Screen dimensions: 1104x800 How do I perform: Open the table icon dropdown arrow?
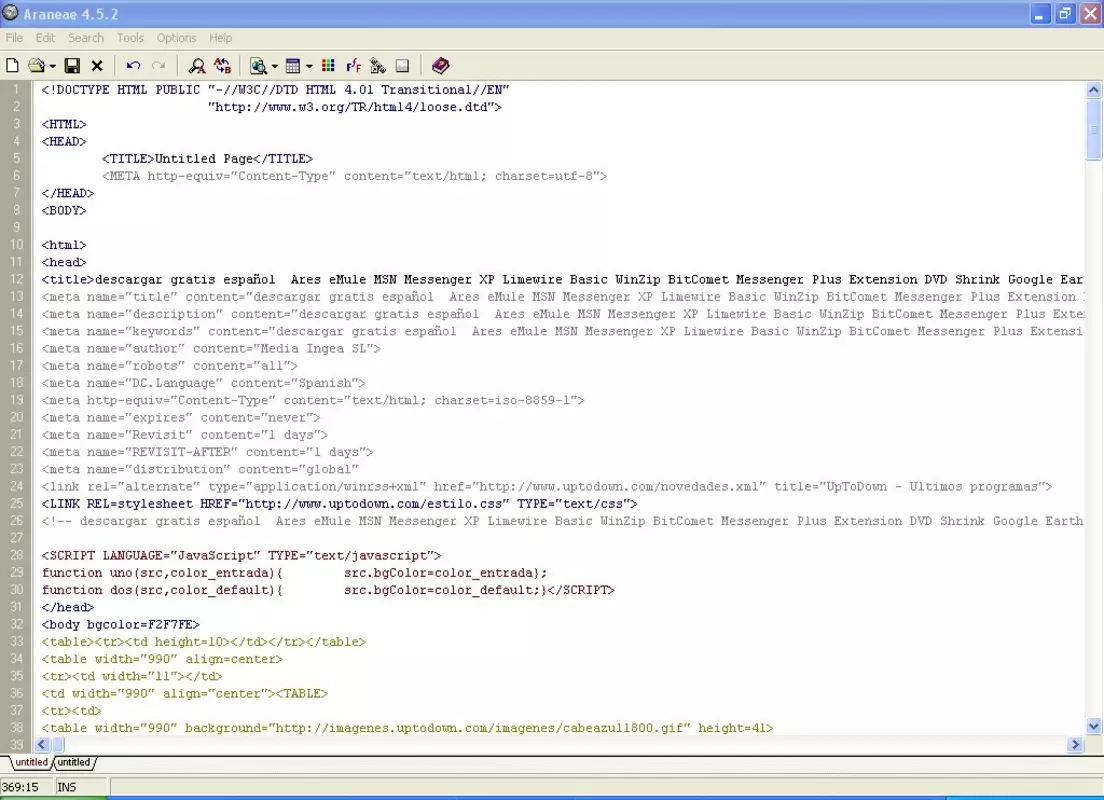(308, 66)
